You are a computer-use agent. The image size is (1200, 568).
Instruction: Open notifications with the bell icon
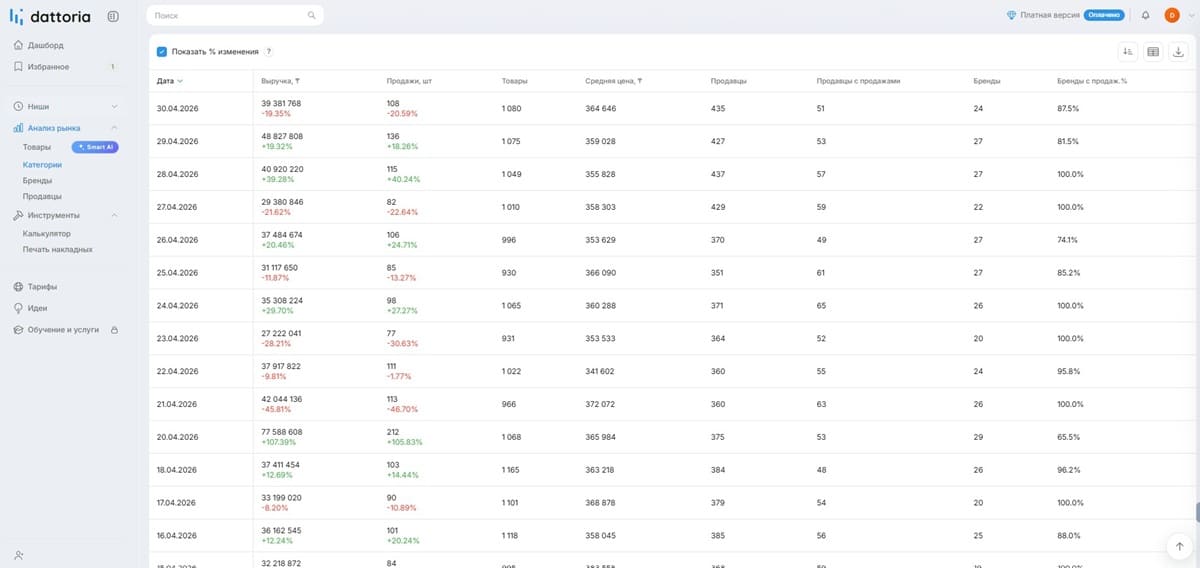1145,15
